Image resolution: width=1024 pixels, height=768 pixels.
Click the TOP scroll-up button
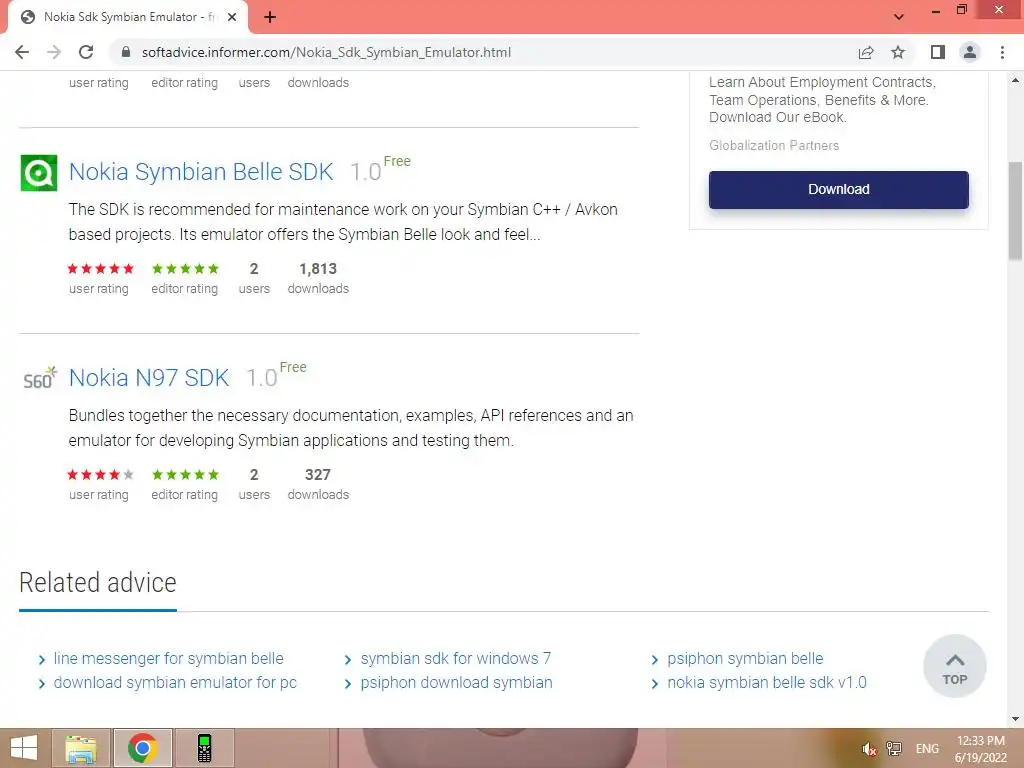[954, 666]
